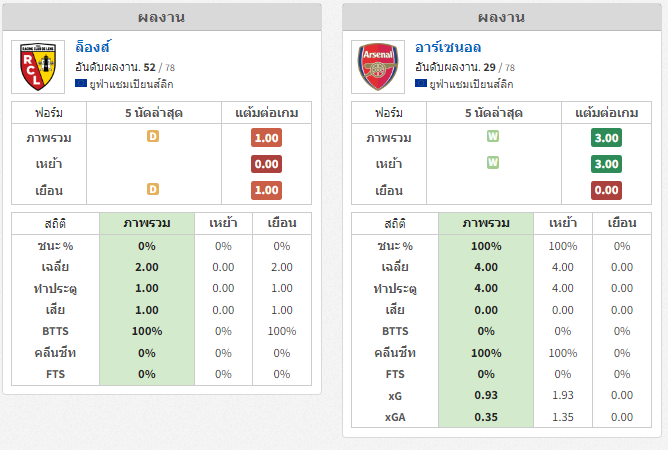Click EU flag beside Arsenal competition name

(421, 84)
